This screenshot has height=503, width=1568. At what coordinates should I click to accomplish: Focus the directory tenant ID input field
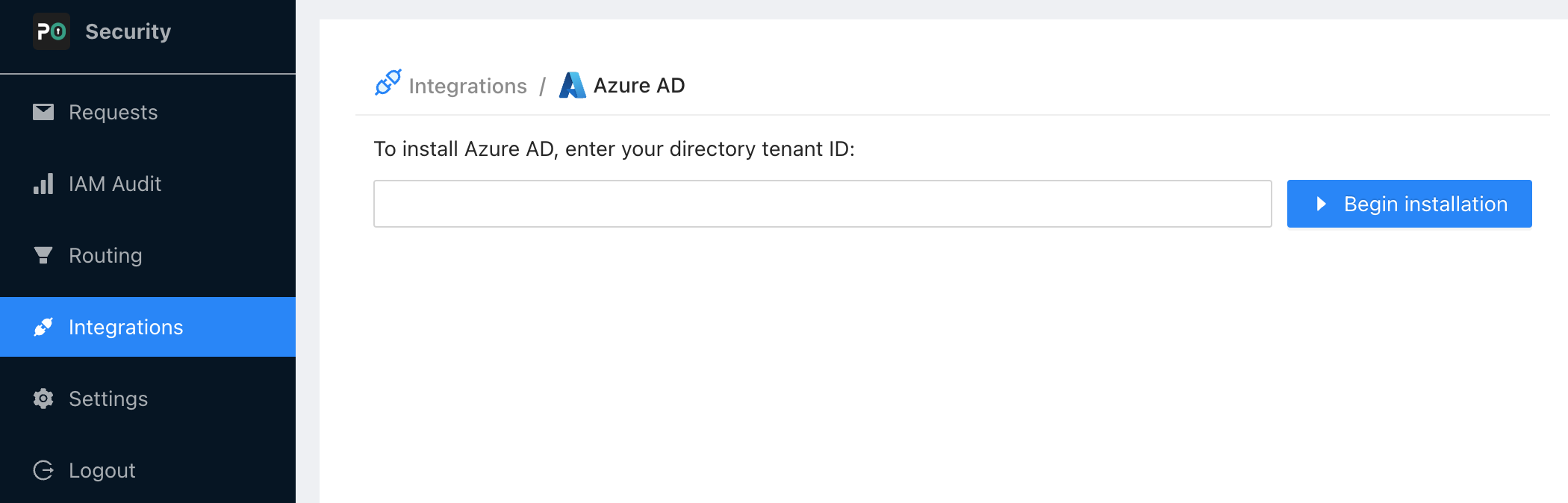coord(822,204)
